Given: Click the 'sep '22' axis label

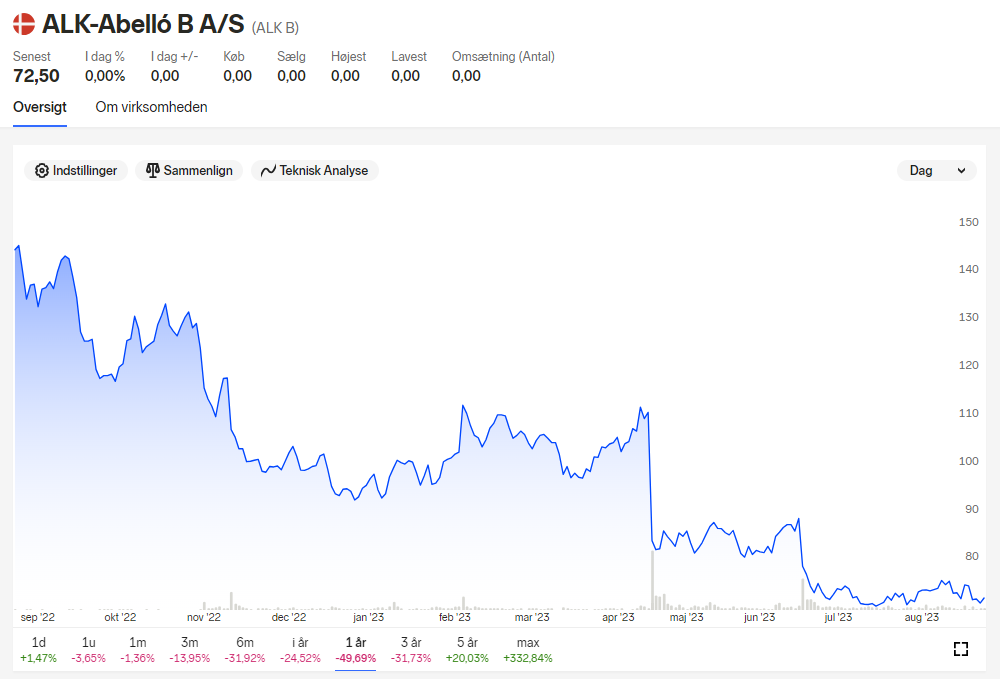Looking at the screenshot, I should click(x=38, y=617).
